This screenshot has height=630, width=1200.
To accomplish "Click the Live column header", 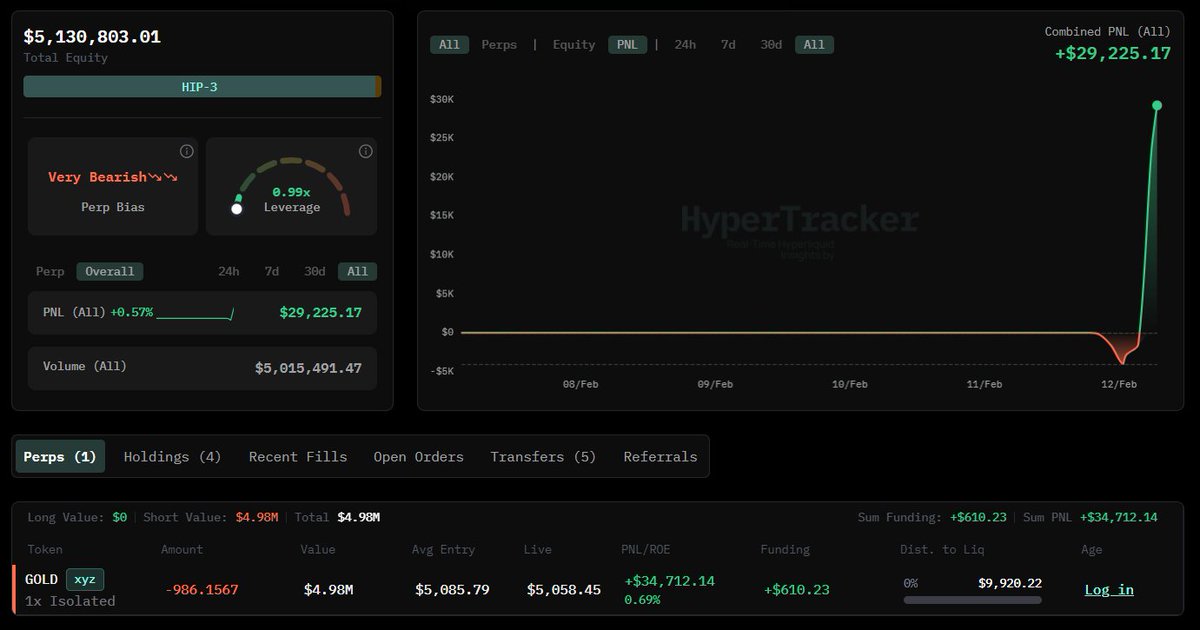I will tap(538, 549).
